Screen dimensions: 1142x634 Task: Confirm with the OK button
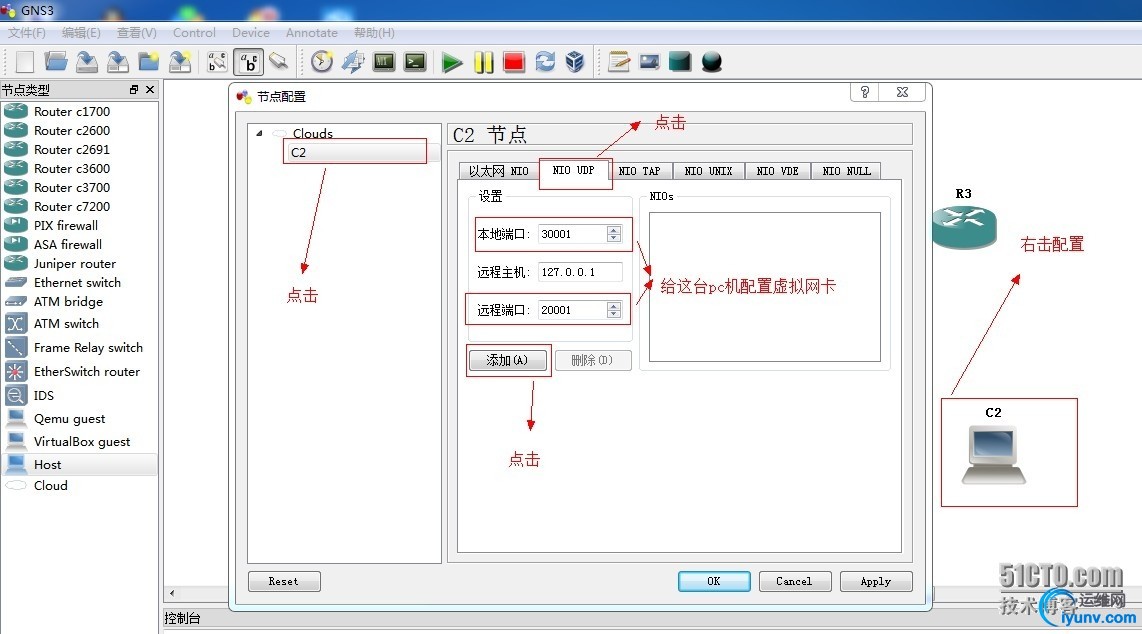(x=714, y=582)
